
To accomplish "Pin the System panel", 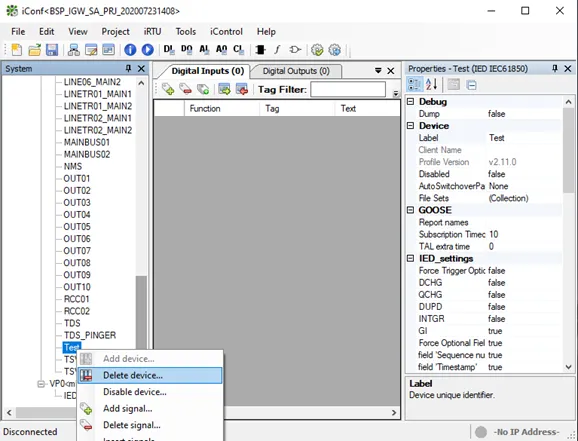I will pos(128,68).
